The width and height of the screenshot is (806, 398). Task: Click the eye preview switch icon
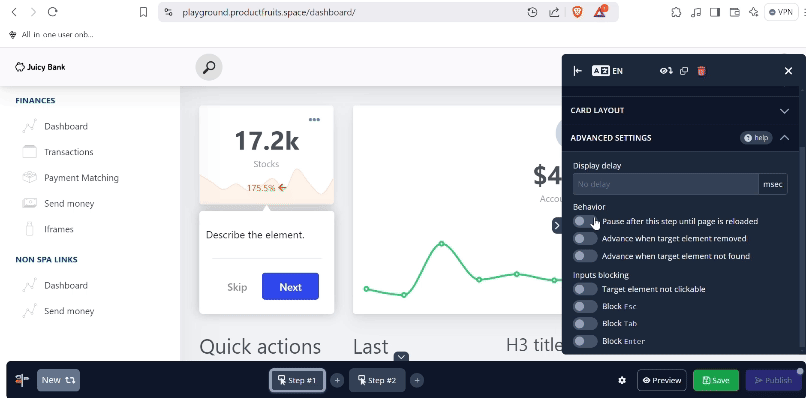pos(666,71)
